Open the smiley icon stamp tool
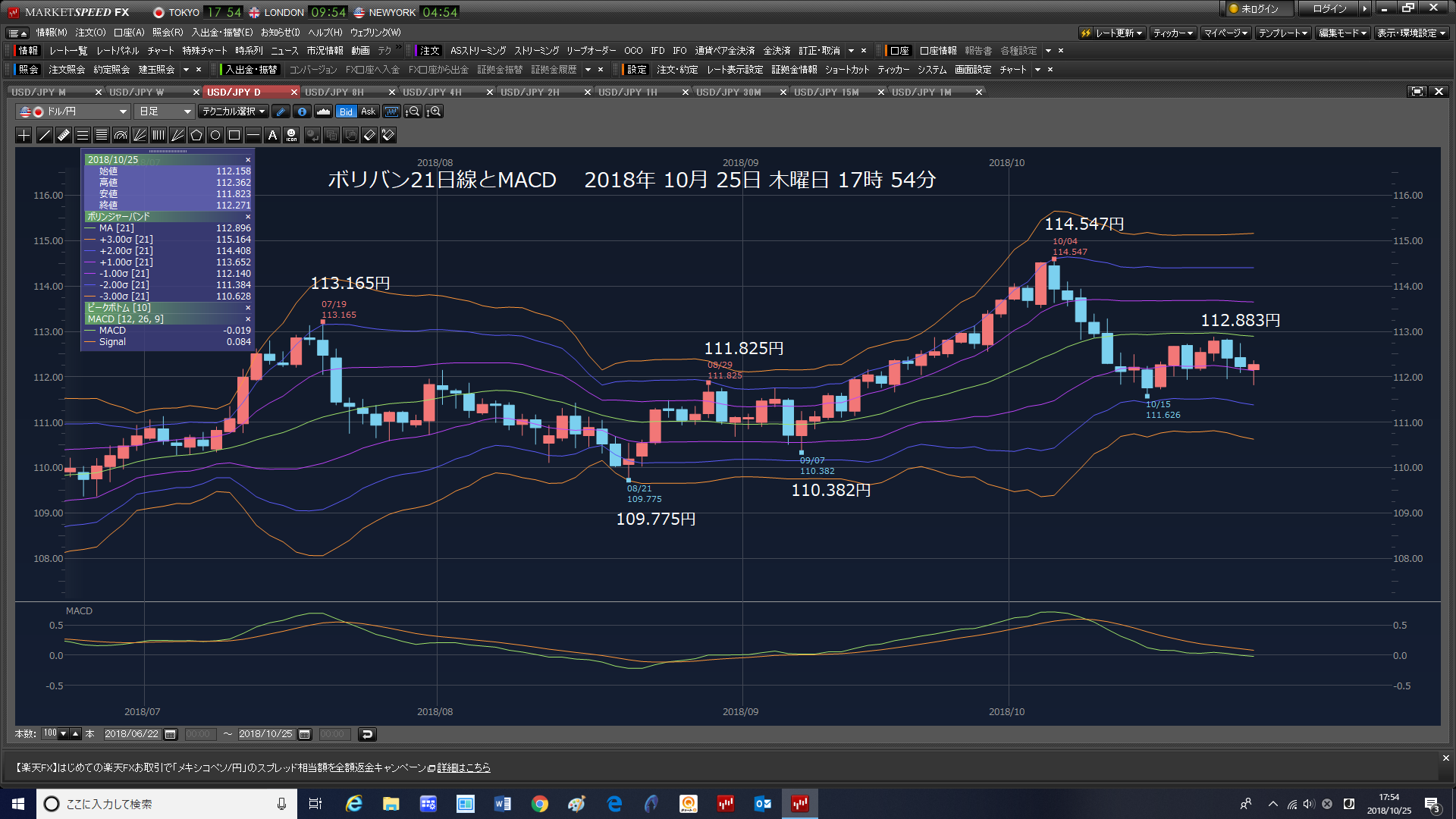 (291, 135)
